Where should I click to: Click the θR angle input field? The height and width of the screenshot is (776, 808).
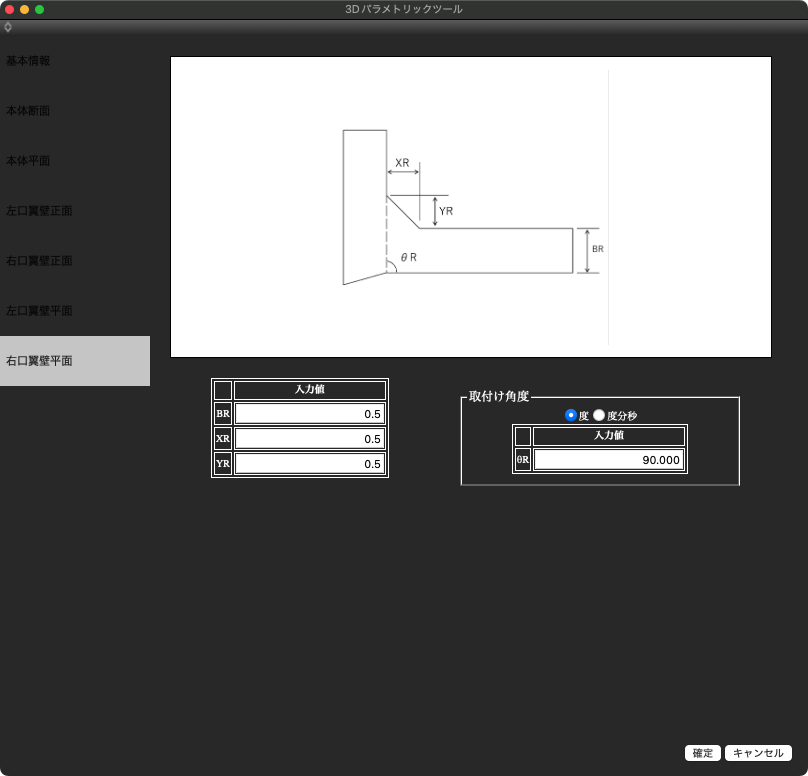point(608,460)
